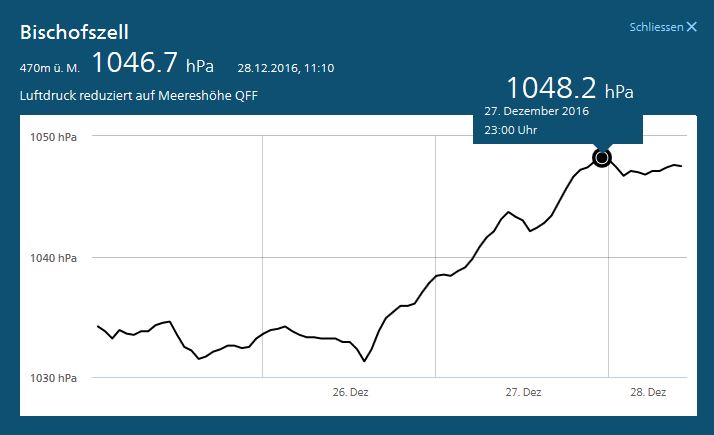Screen dimensions: 714x435
Task: Click the '27. Dez' date axis label
Action: coord(523,393)
